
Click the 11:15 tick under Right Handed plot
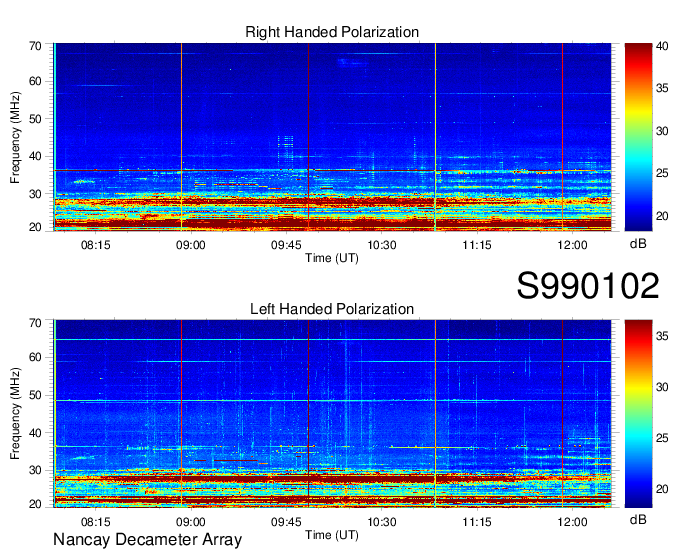[477, 245]
